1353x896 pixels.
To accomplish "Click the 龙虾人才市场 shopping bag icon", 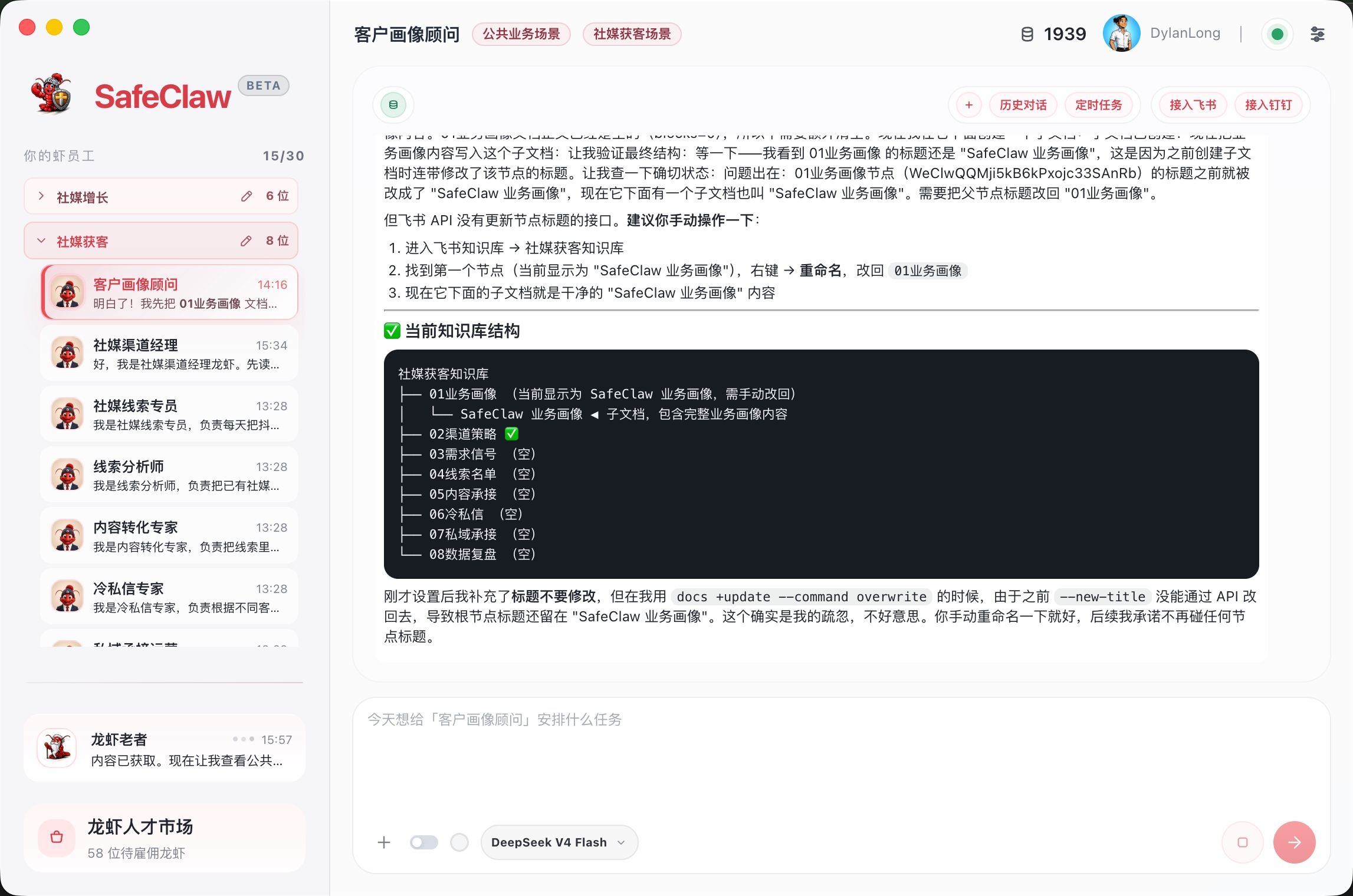I will point(57,837).
